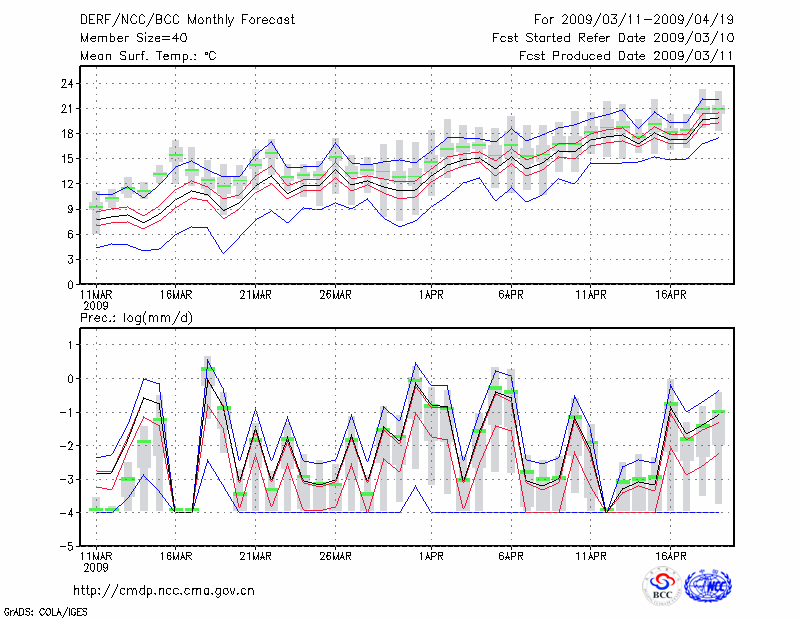The height and width of the screenshot is (618, 800).
Task: Click the -5 value on precipitation y-axis
Action: pos(62,547)
